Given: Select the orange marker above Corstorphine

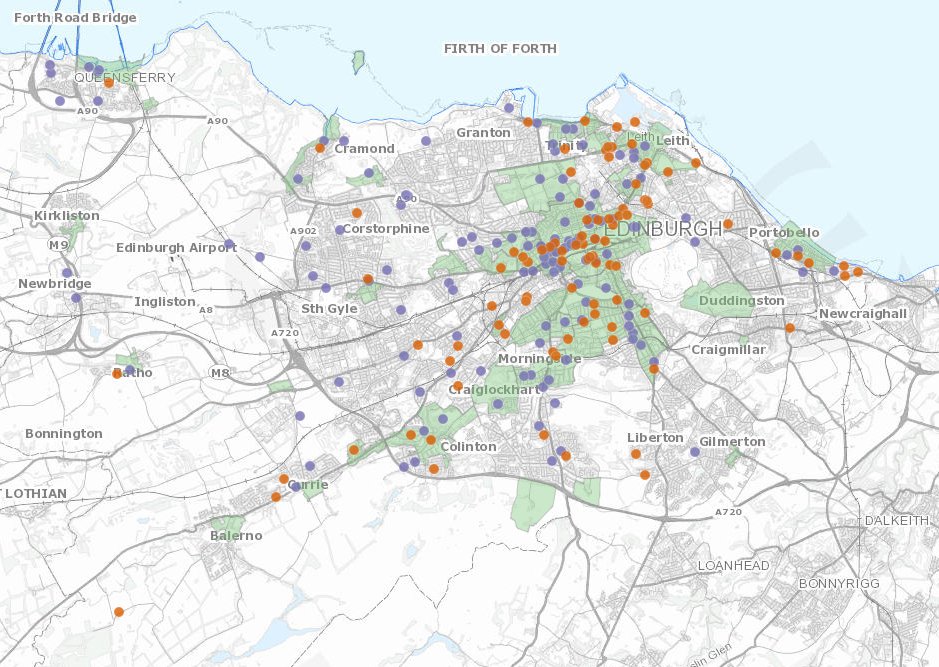Looking at the screenshot, I should point(356,213).
